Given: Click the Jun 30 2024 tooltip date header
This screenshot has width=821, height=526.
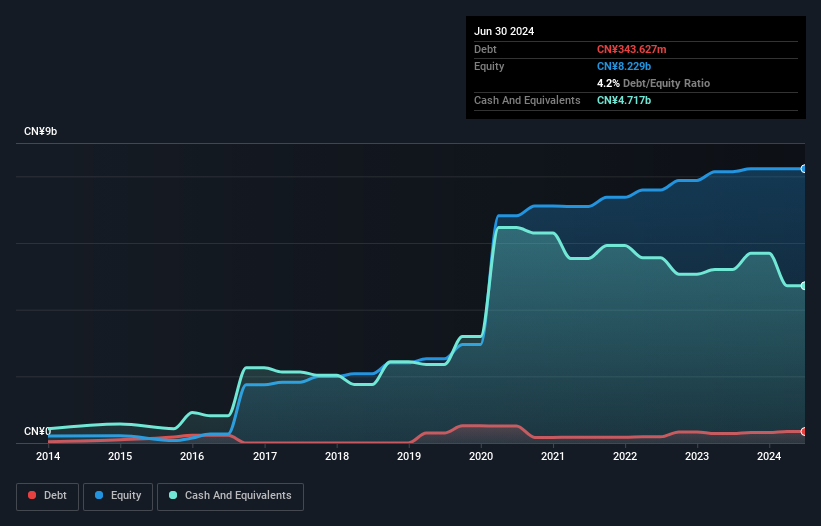Looking at the screenshot, I should click(504, 31).
